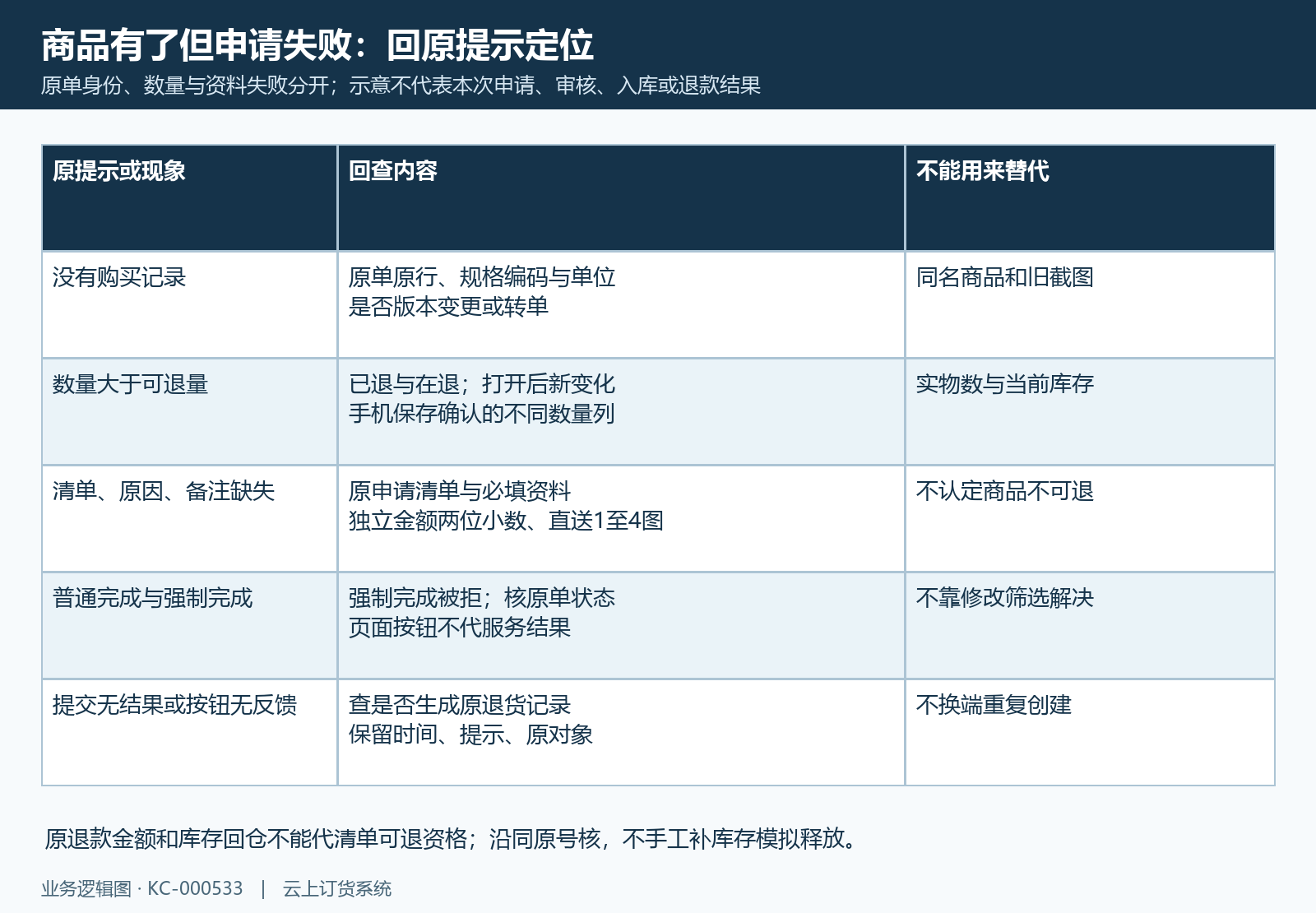1316x913 pixels.
Task: Click the 原提示或现象 column header
Action: tap(189, 198)
